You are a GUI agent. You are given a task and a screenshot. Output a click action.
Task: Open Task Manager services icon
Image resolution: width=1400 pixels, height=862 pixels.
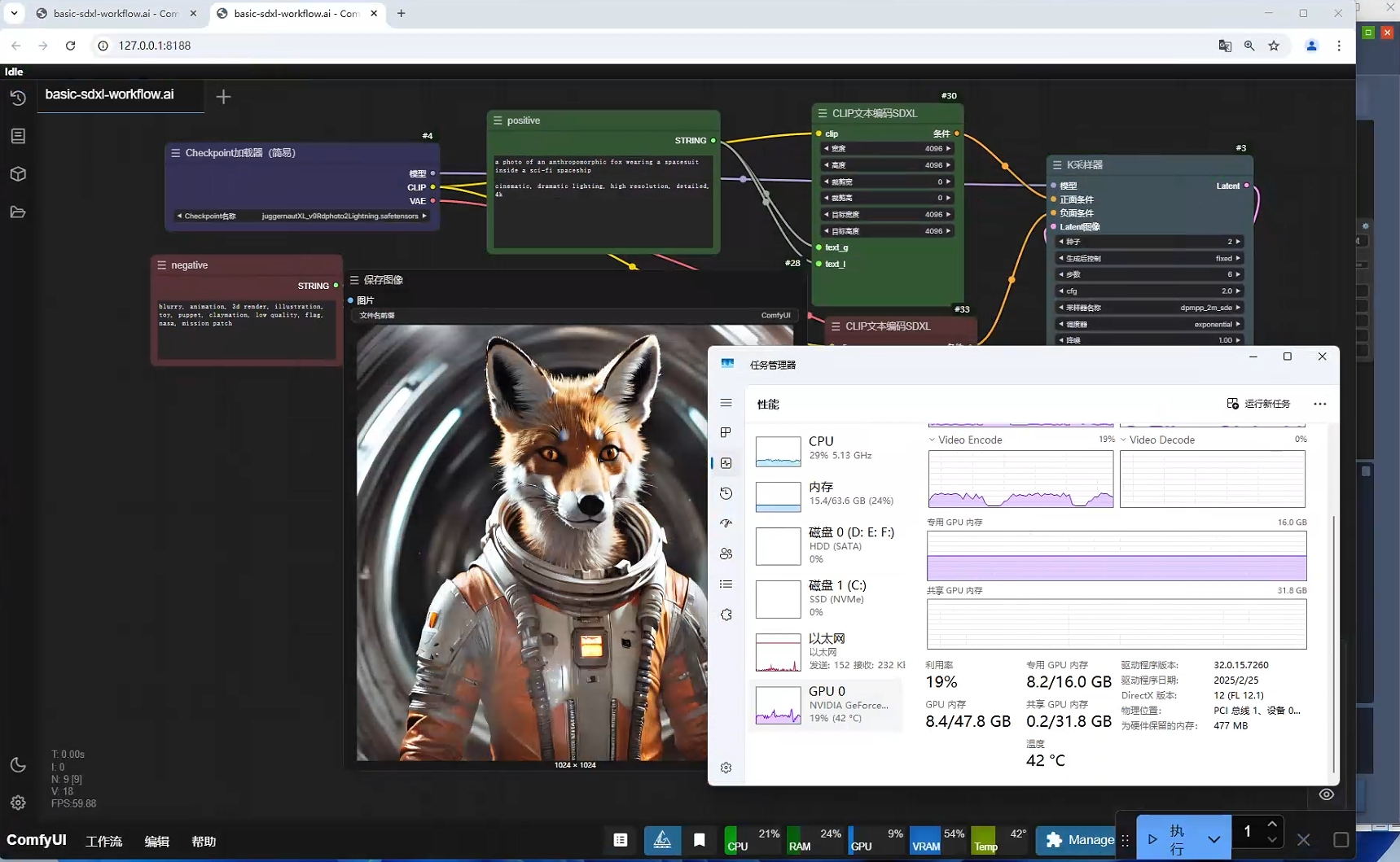coord(726,615)
